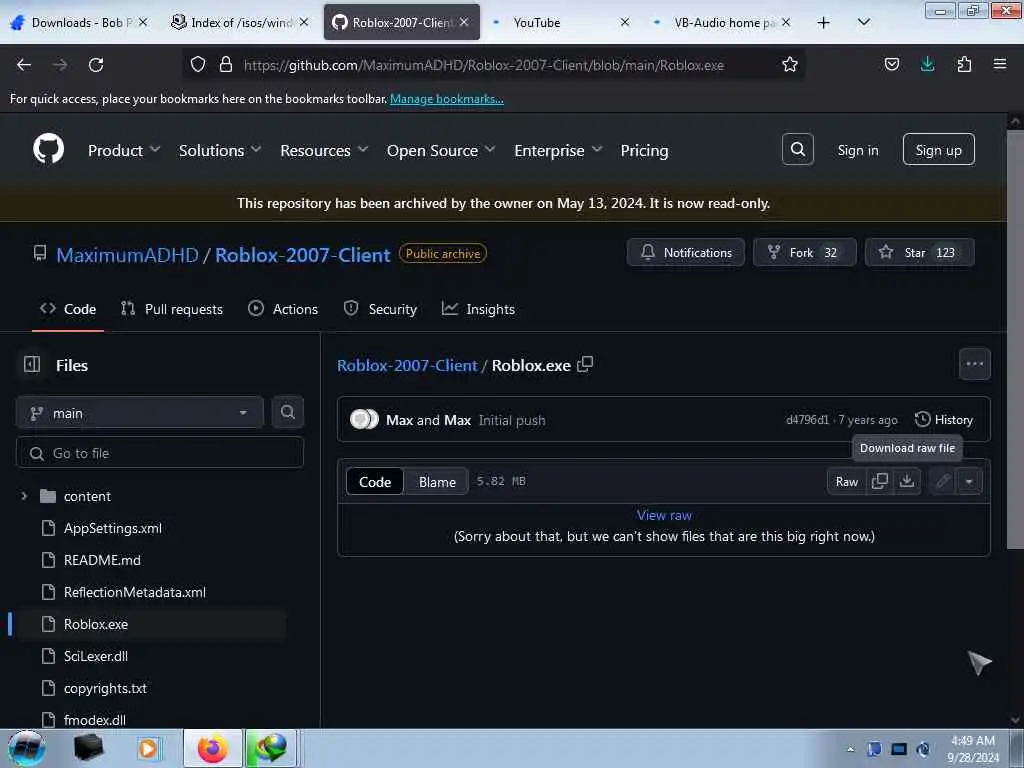Image resolution: width=1024 pixels, height=768 pixels.
Task: Switch to the Downloads - Bob browser tab
Action: [79, 22]
